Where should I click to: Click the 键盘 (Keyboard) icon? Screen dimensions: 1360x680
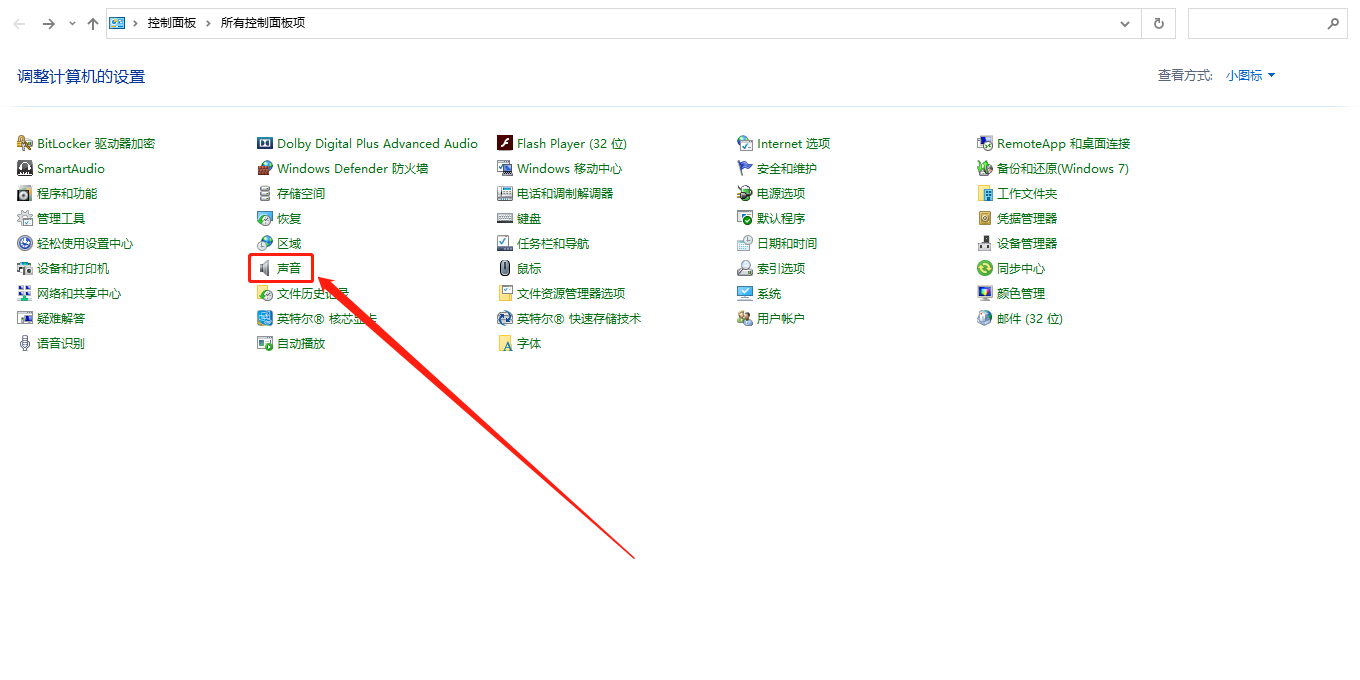coord(505,219)
